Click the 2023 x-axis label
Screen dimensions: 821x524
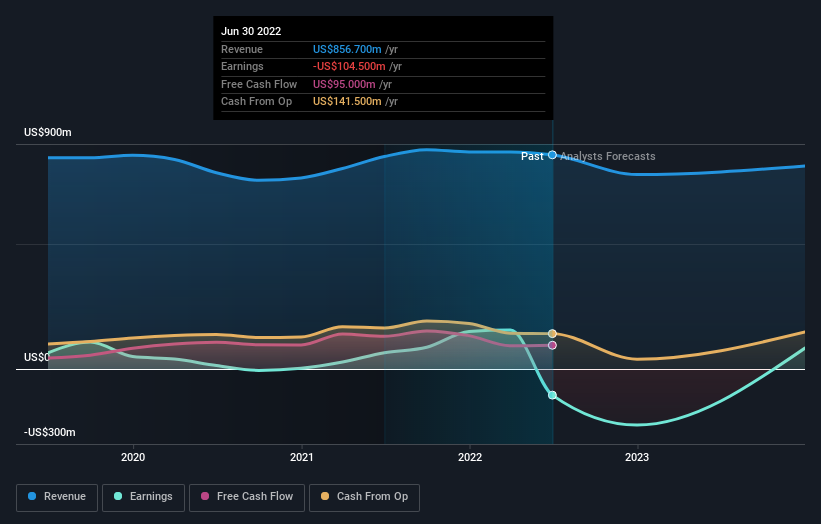[x=637, y=458]
